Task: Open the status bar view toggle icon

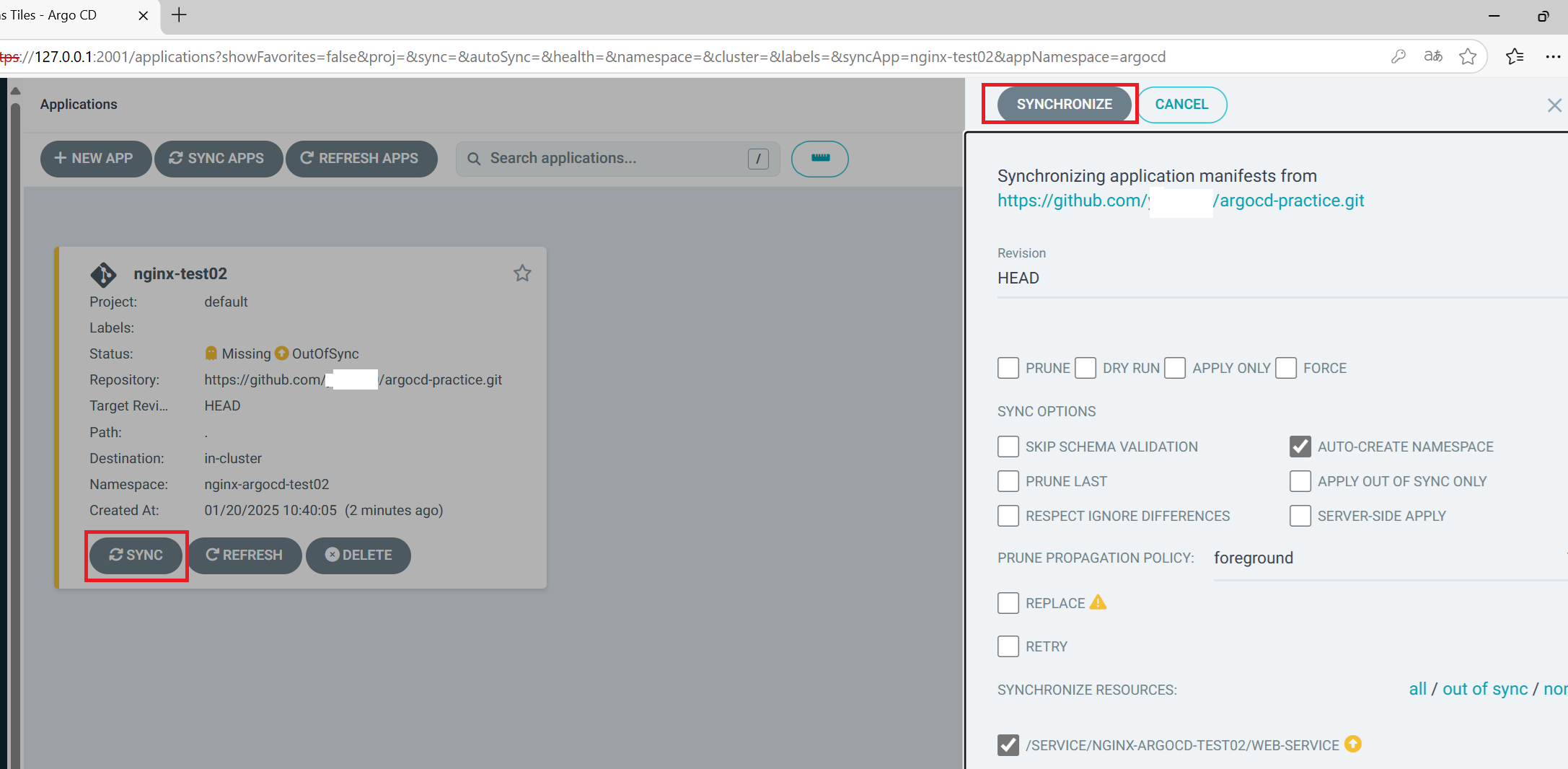Action: coord(820,159)
